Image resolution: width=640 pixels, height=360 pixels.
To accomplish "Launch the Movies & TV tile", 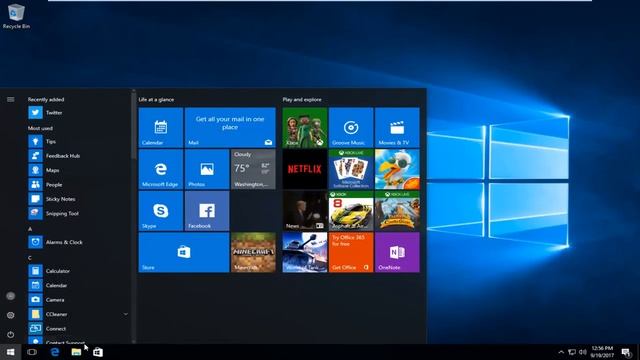I will [397, 127].
